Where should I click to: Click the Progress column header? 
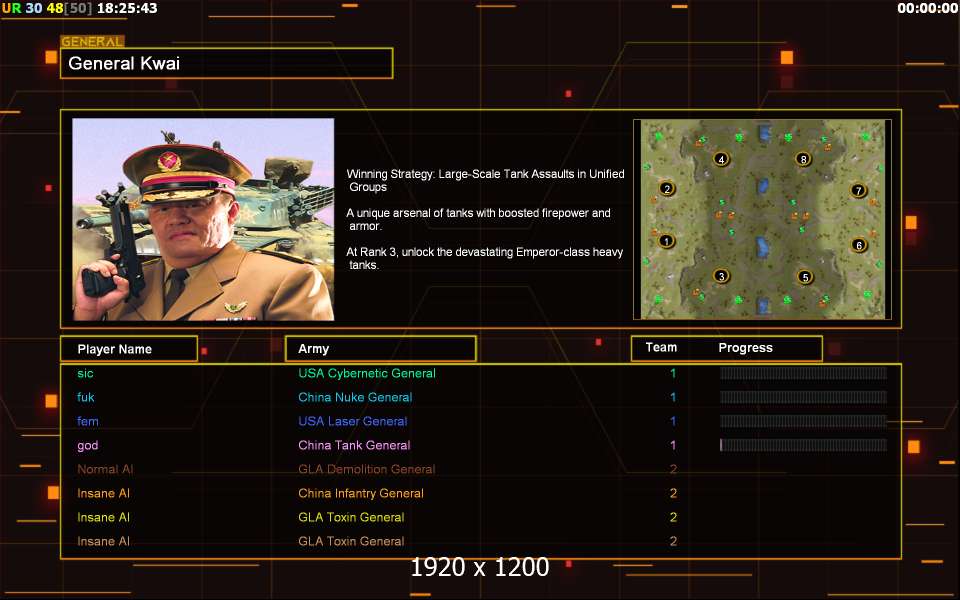point(745,348)
